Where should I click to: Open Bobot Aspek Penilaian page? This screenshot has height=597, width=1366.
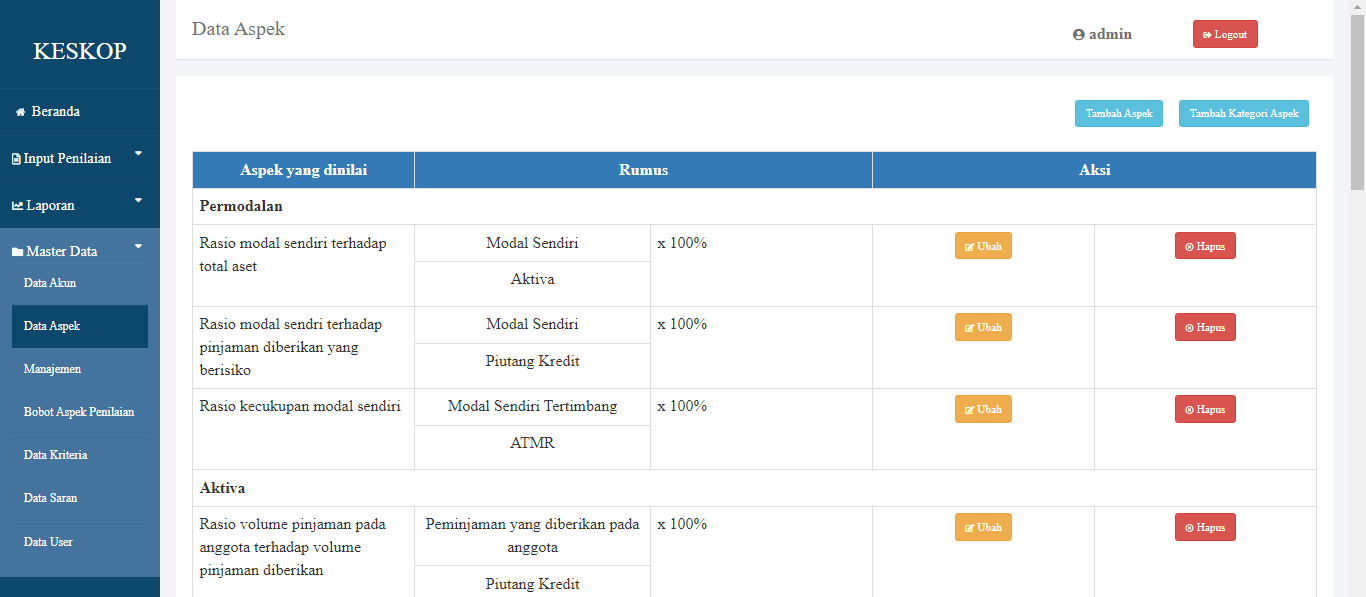pos(80,412)
